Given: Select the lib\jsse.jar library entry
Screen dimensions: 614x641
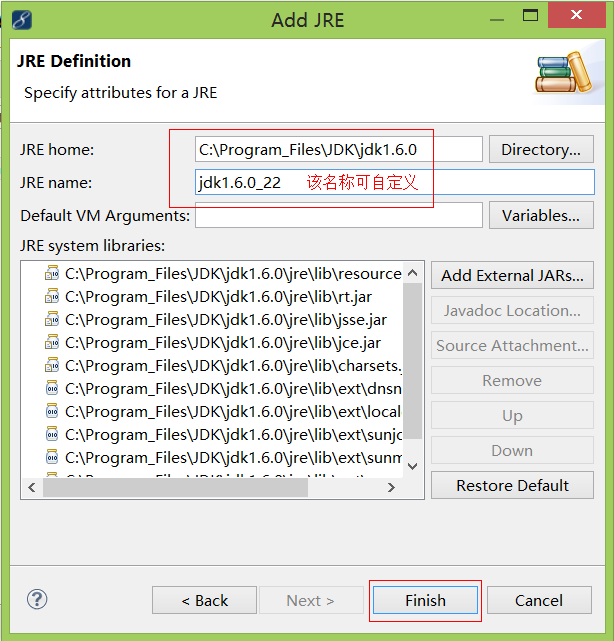Looking at the screenshot, I should pyautogui.click(x=226, y=320).
